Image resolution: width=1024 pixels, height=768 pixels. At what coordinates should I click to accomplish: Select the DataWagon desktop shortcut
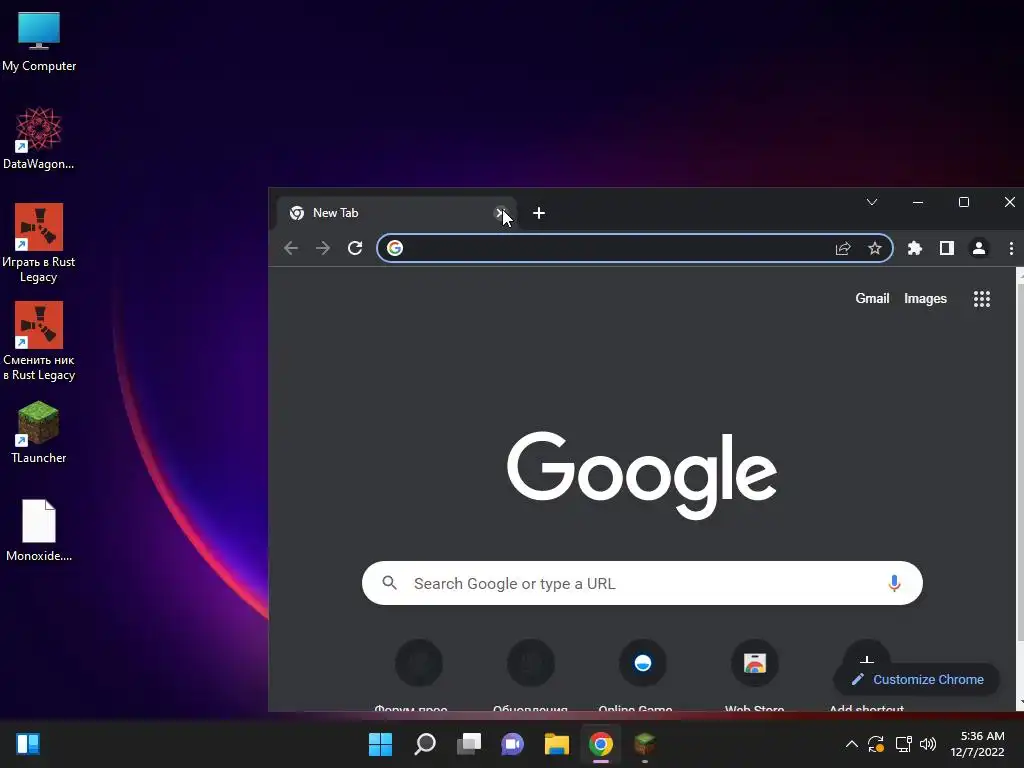point(39,138)
